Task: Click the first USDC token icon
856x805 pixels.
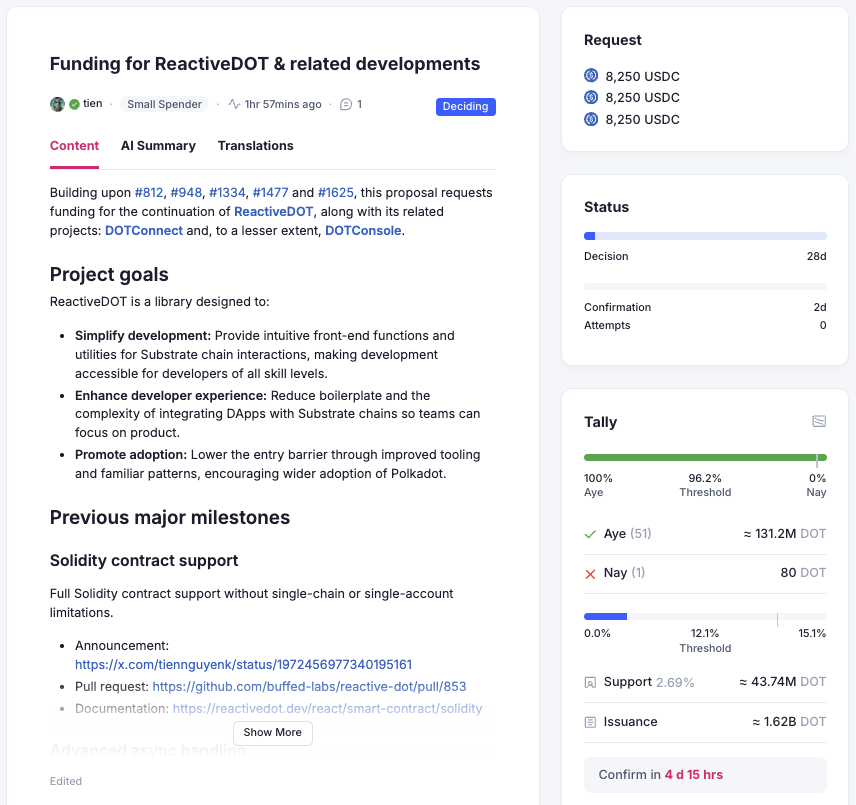Action: pos(591,76)
